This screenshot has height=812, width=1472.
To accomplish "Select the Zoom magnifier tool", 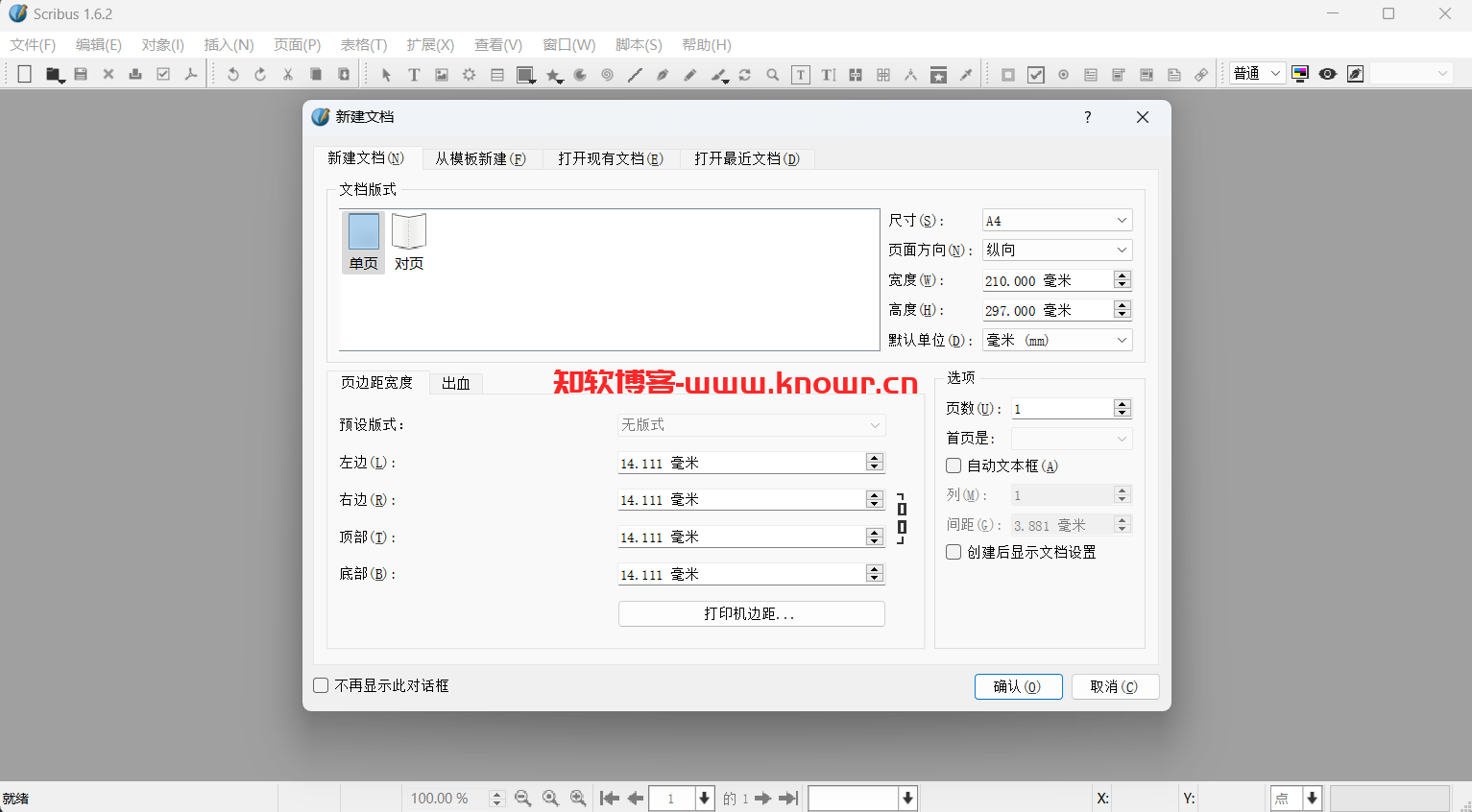I will [x=773, y=74].
